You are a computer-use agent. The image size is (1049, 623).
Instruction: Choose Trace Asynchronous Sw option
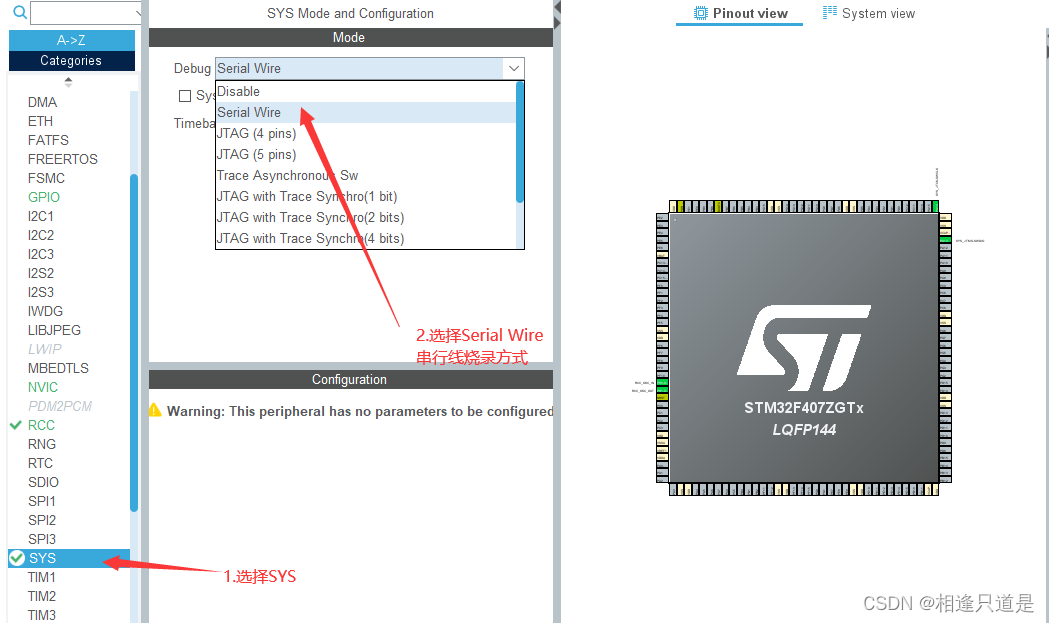click(x=366, y=175)
